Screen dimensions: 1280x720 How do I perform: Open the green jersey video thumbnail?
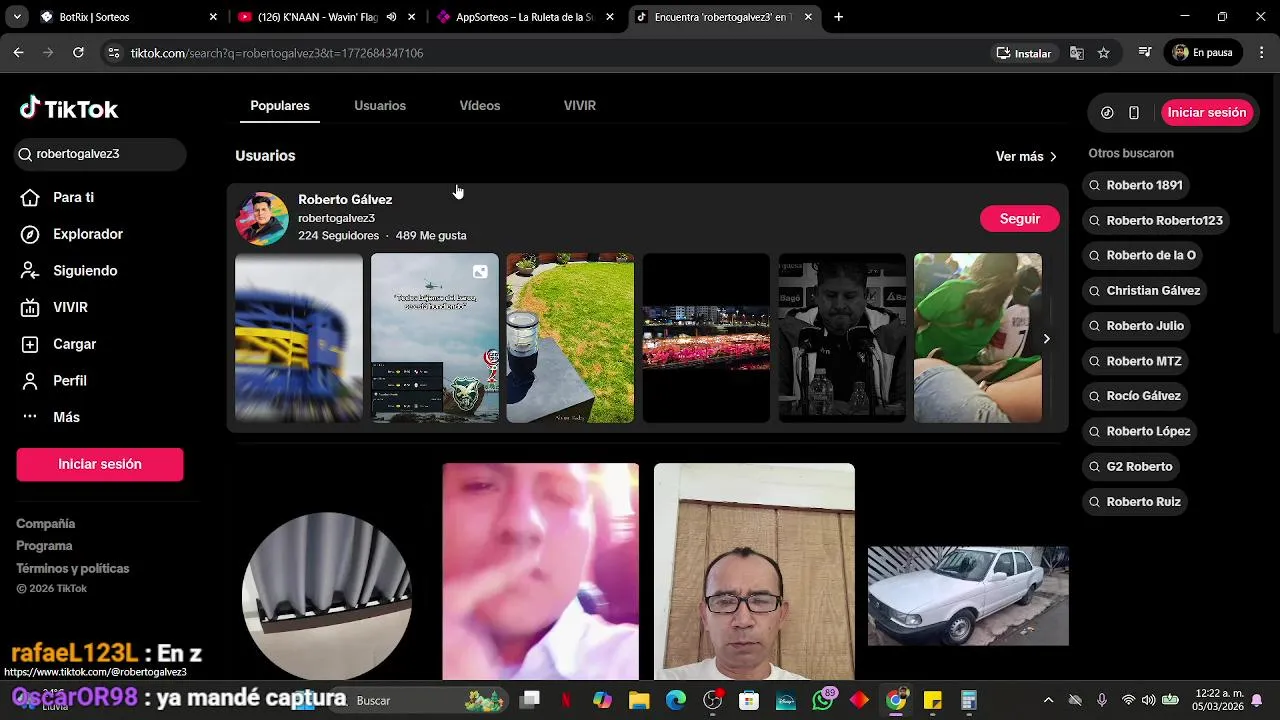click(x=978, y=338)
